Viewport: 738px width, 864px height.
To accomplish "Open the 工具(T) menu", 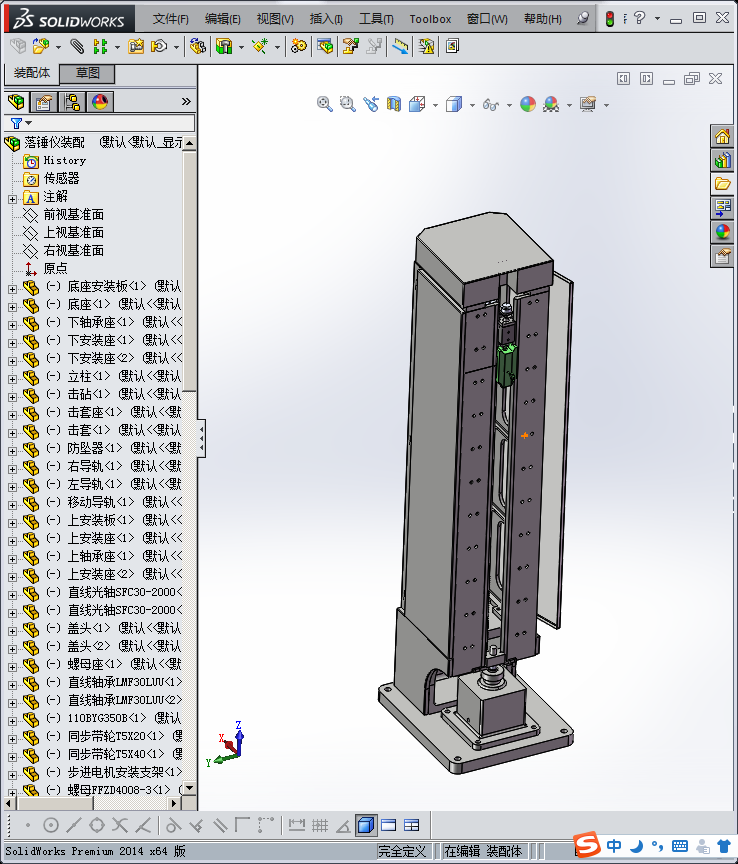I will coord(376,19).
